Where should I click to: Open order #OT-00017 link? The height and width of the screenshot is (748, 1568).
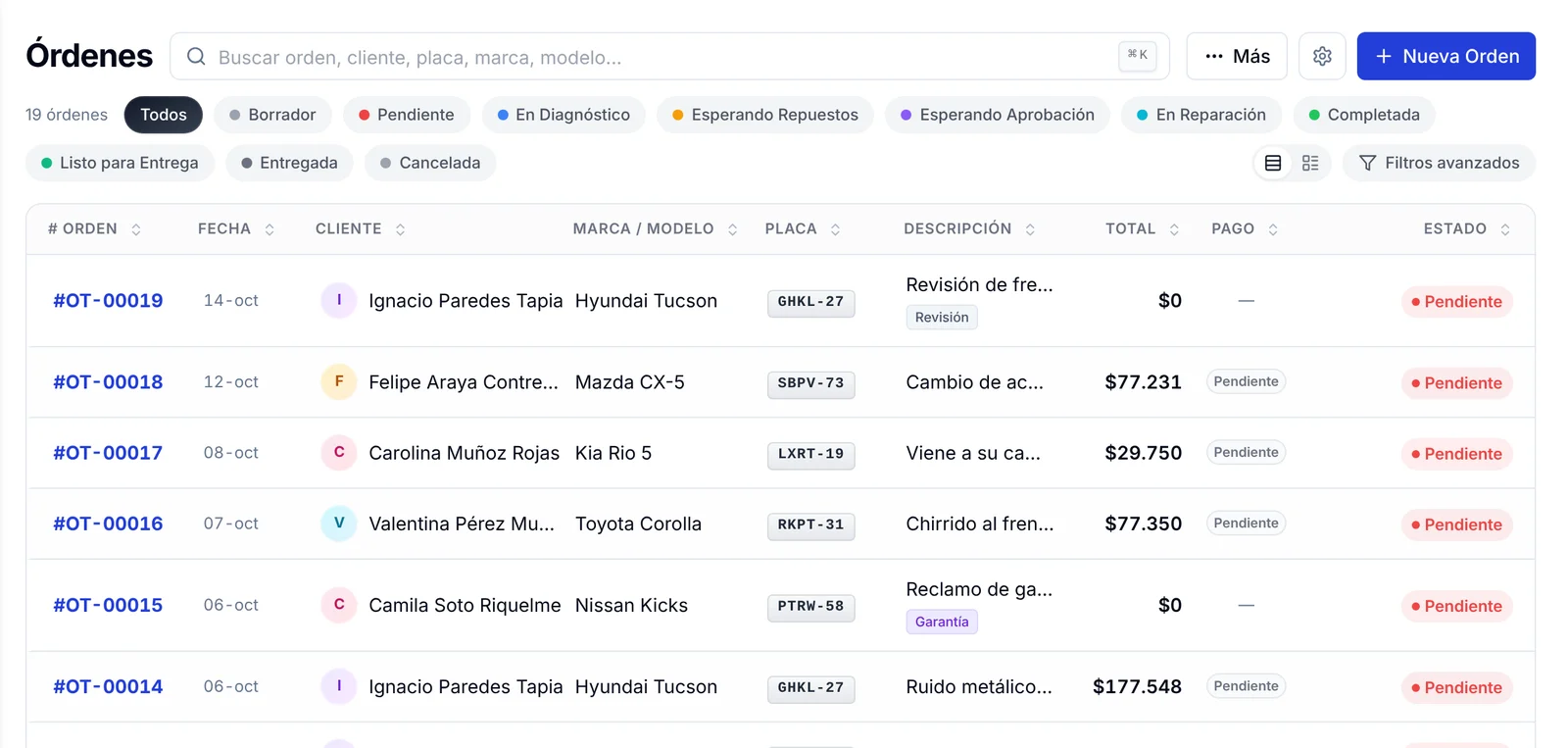108,453
